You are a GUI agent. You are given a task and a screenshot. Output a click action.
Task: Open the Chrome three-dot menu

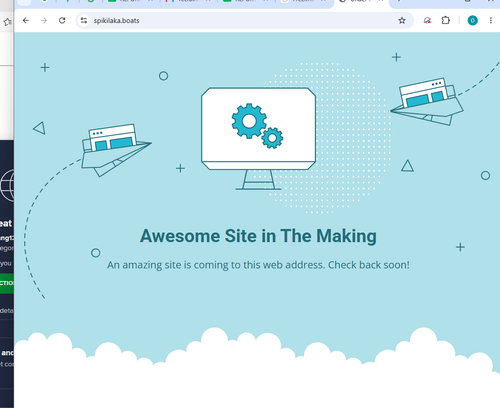491,21
